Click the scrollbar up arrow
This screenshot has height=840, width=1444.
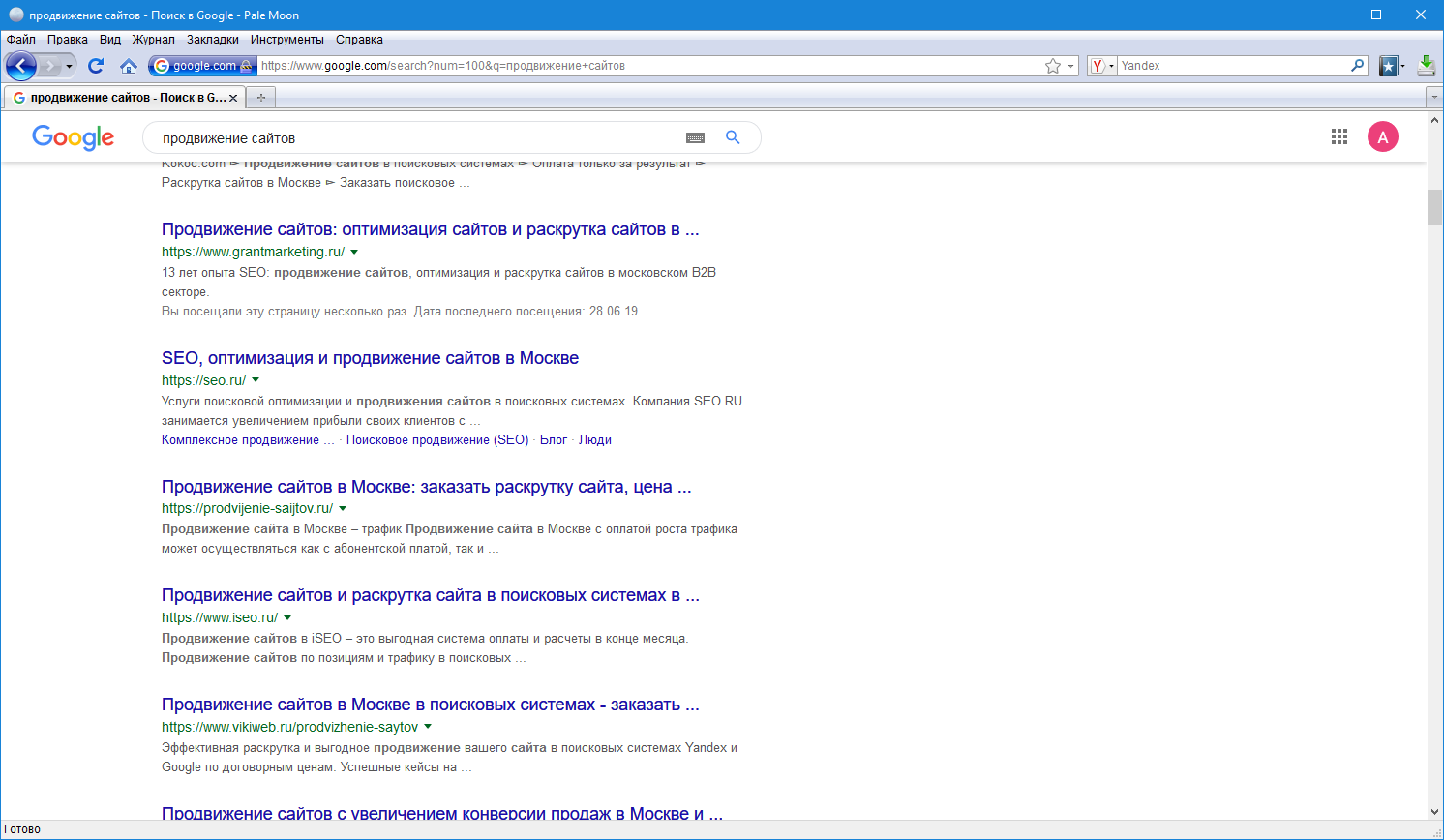(1435, 120)
